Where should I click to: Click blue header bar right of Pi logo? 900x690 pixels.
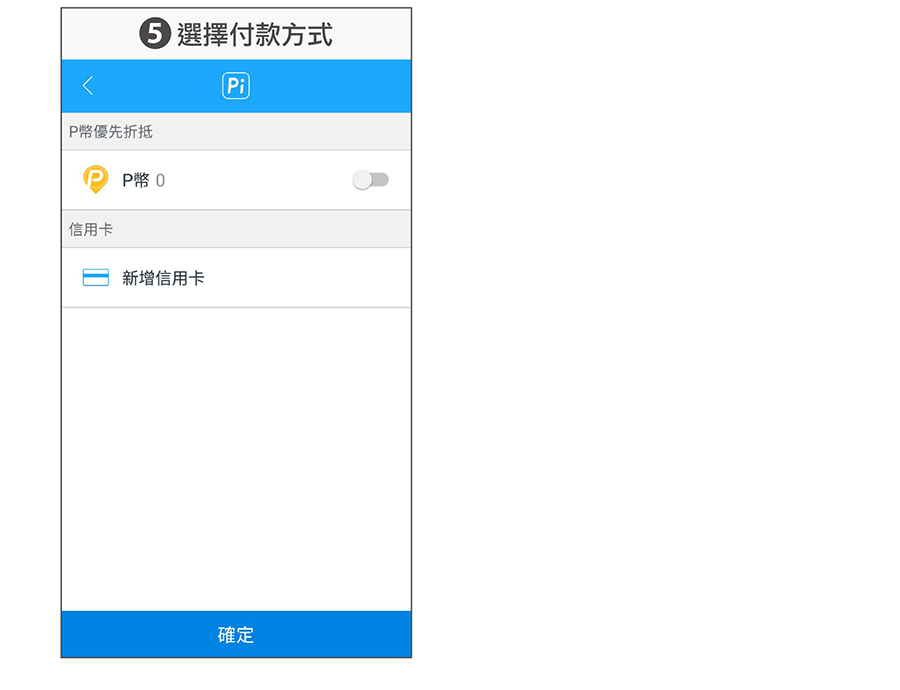tap(330, 86)
